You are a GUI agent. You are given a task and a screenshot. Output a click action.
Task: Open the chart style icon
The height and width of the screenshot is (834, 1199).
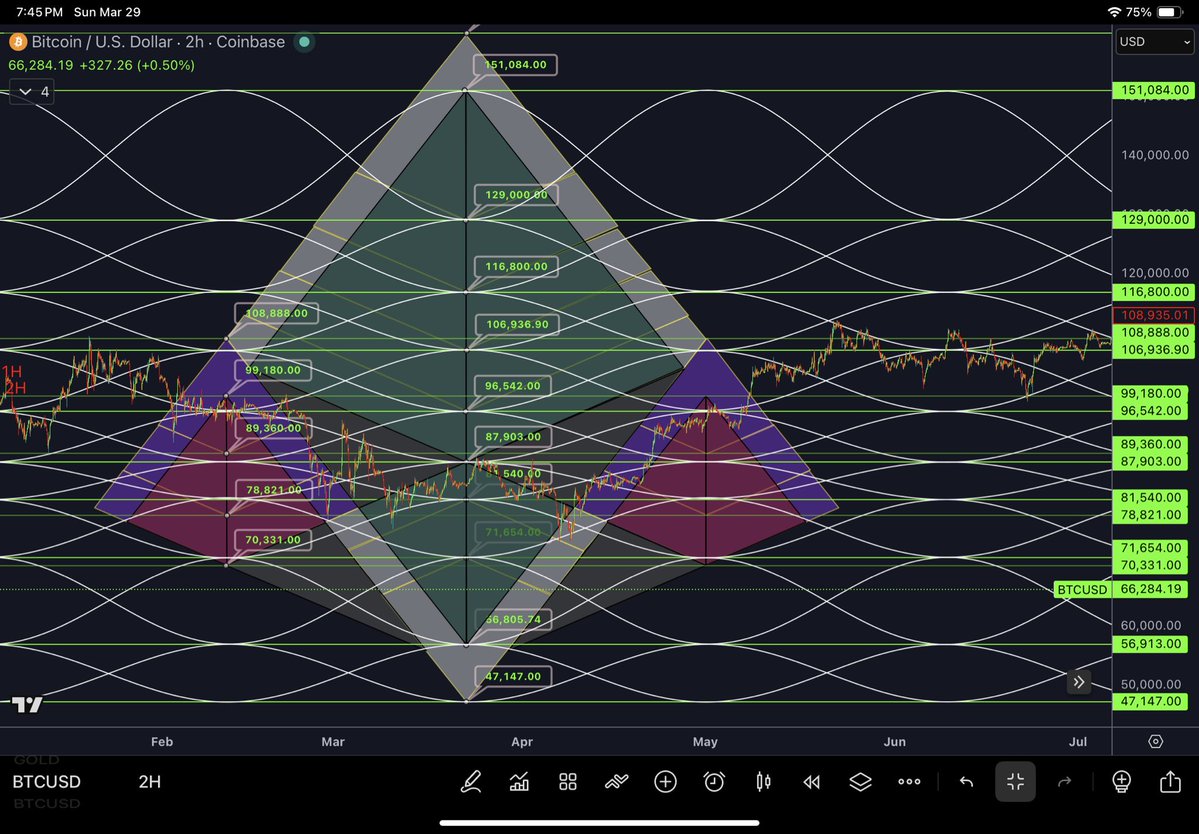pyautogui.click(x=519, y=781)
